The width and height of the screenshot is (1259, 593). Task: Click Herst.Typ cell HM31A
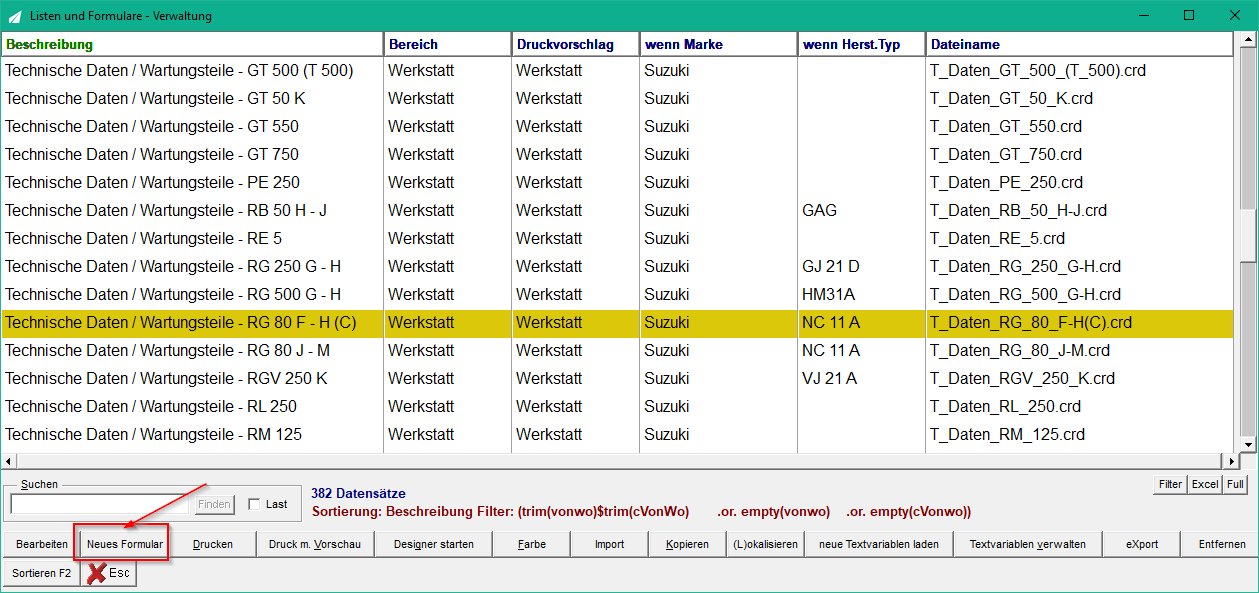coord(828,294)
